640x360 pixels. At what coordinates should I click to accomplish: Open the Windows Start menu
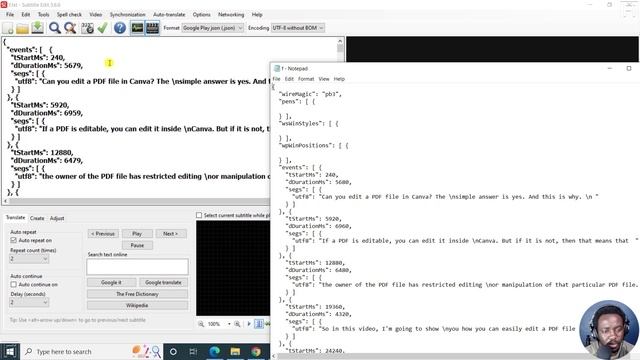click(10, 351)
